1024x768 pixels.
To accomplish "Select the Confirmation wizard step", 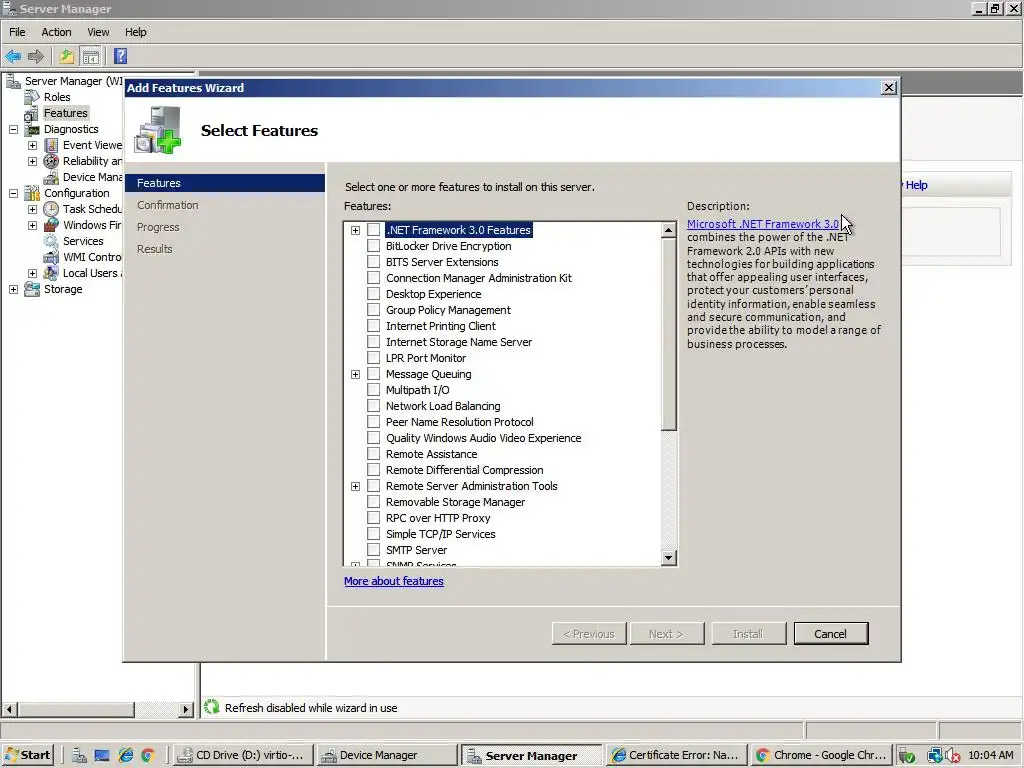I will point(168,205).
